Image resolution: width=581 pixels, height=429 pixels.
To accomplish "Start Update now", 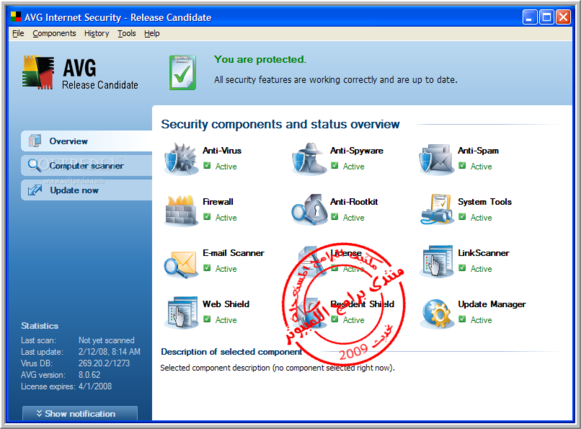I will click(x=86, y=190).
